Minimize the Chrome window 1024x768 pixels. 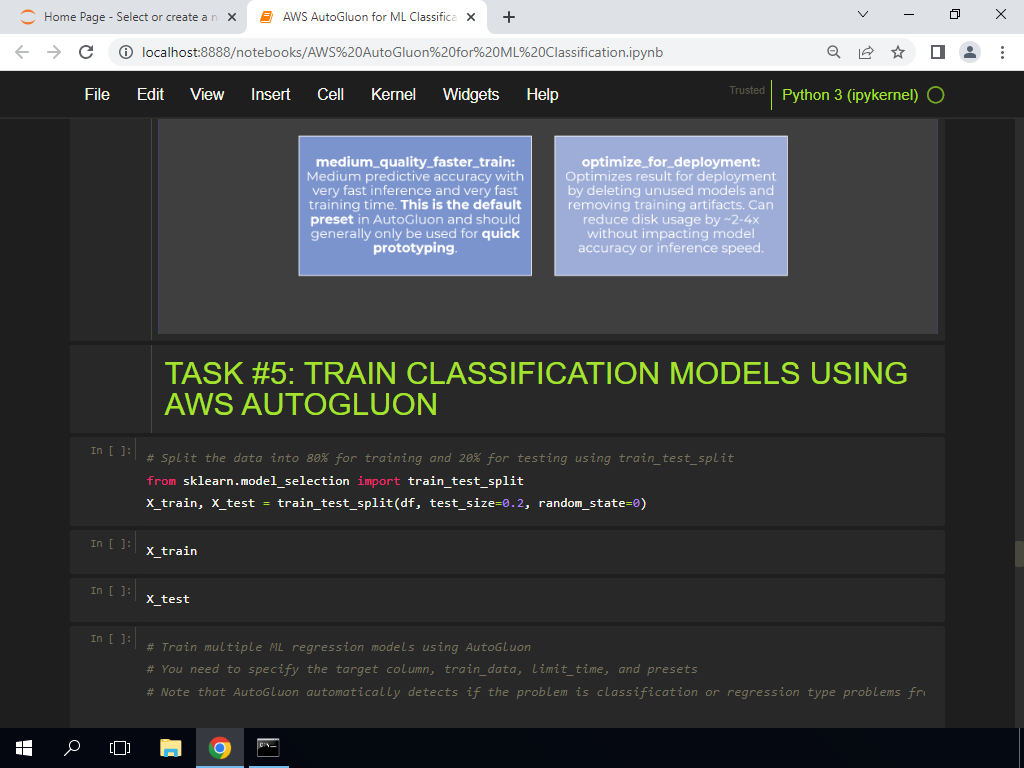(909, 14)
